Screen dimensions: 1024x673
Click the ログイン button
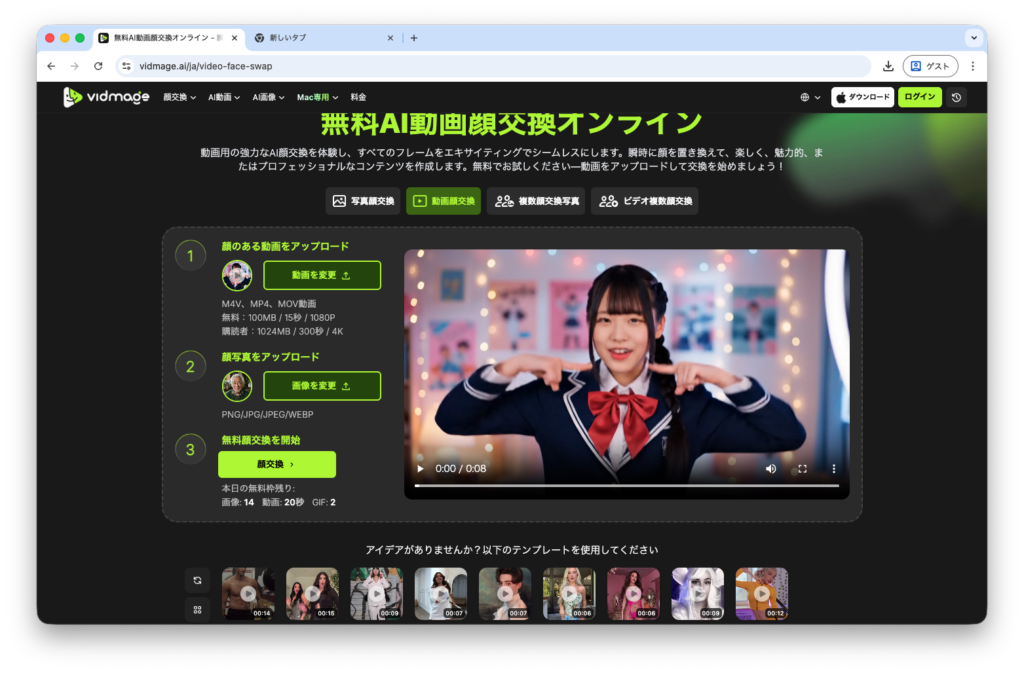(919, 97)
